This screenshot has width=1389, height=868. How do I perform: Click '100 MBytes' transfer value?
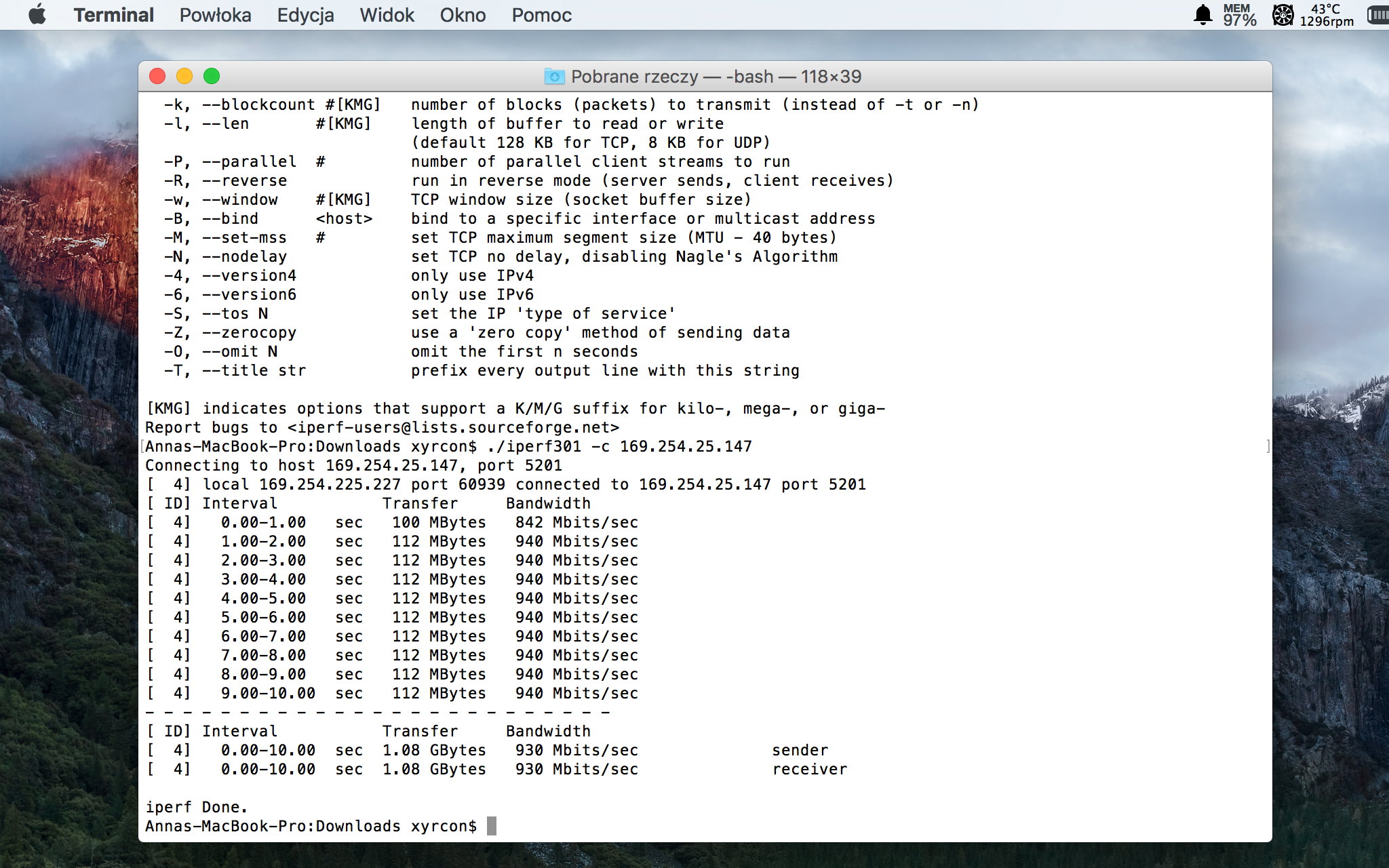[x=439, y=522]
